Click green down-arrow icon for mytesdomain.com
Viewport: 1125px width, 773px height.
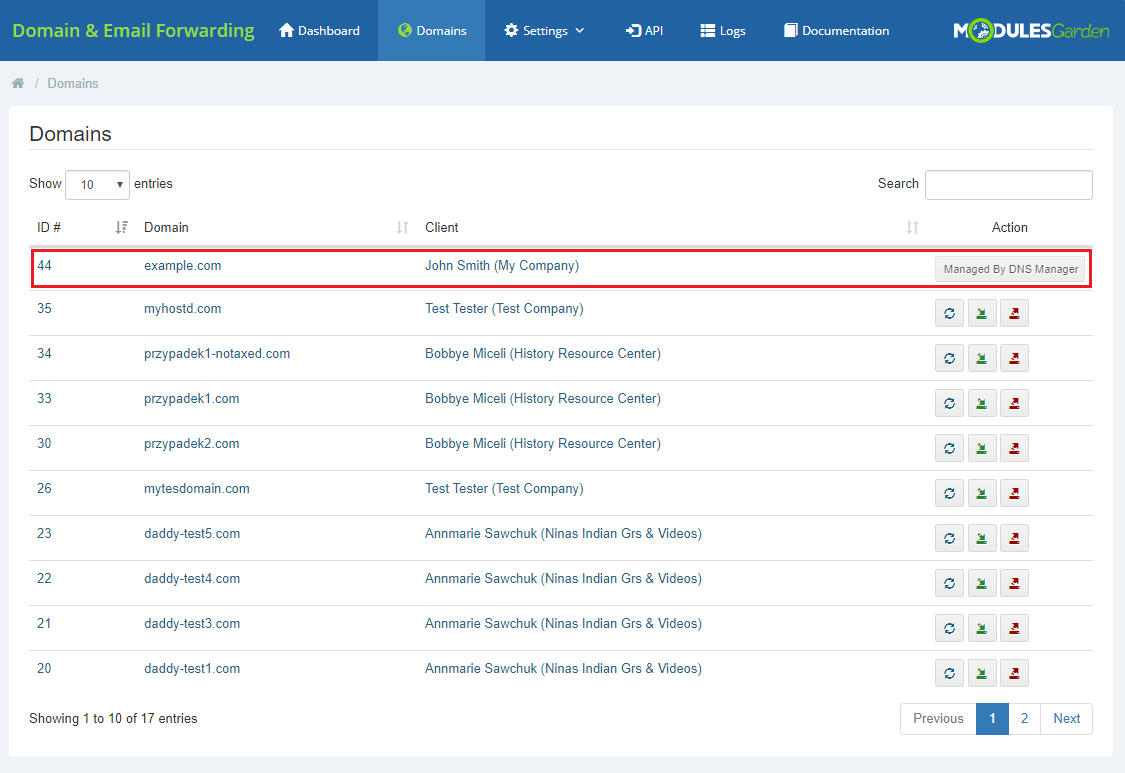[x=982, y=493]
